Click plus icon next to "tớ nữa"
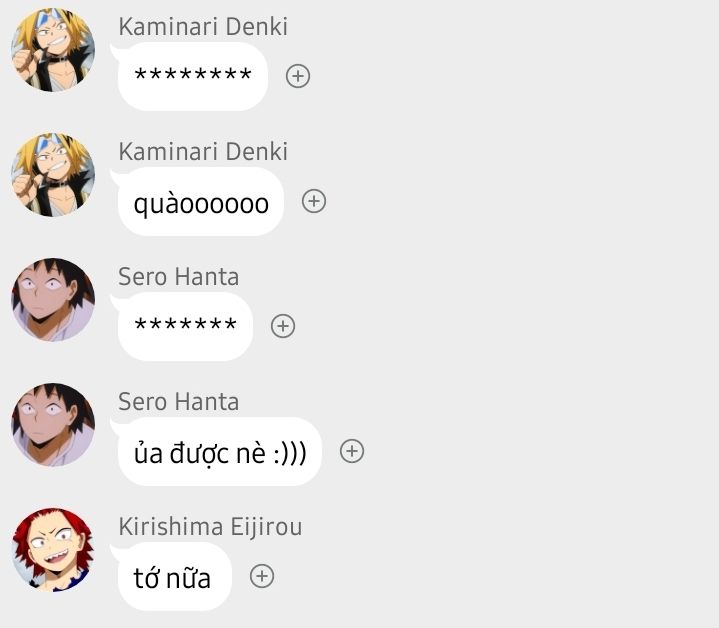 coord(262,576)
